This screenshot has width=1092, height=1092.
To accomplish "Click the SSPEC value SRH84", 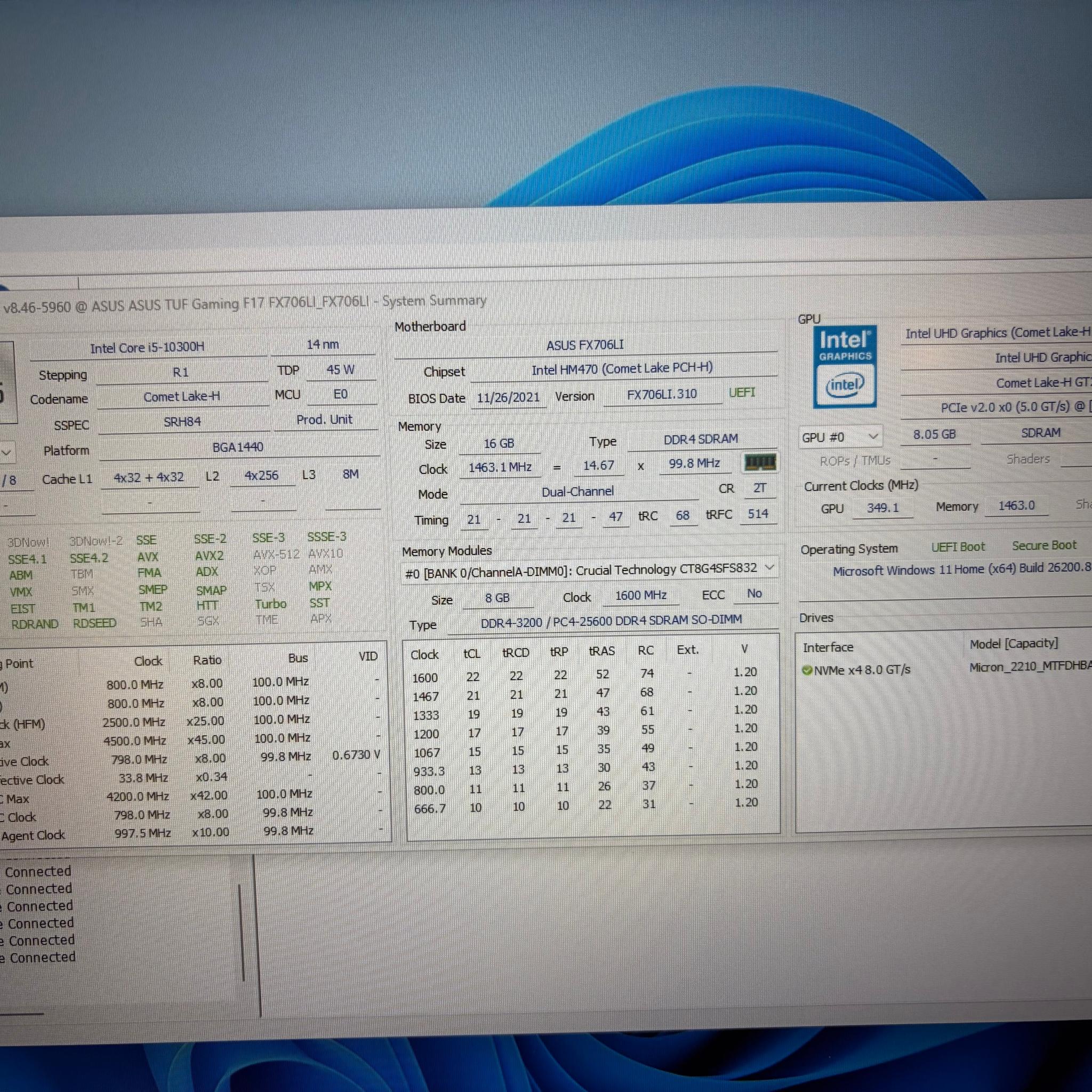I will [x=182, y=422].
